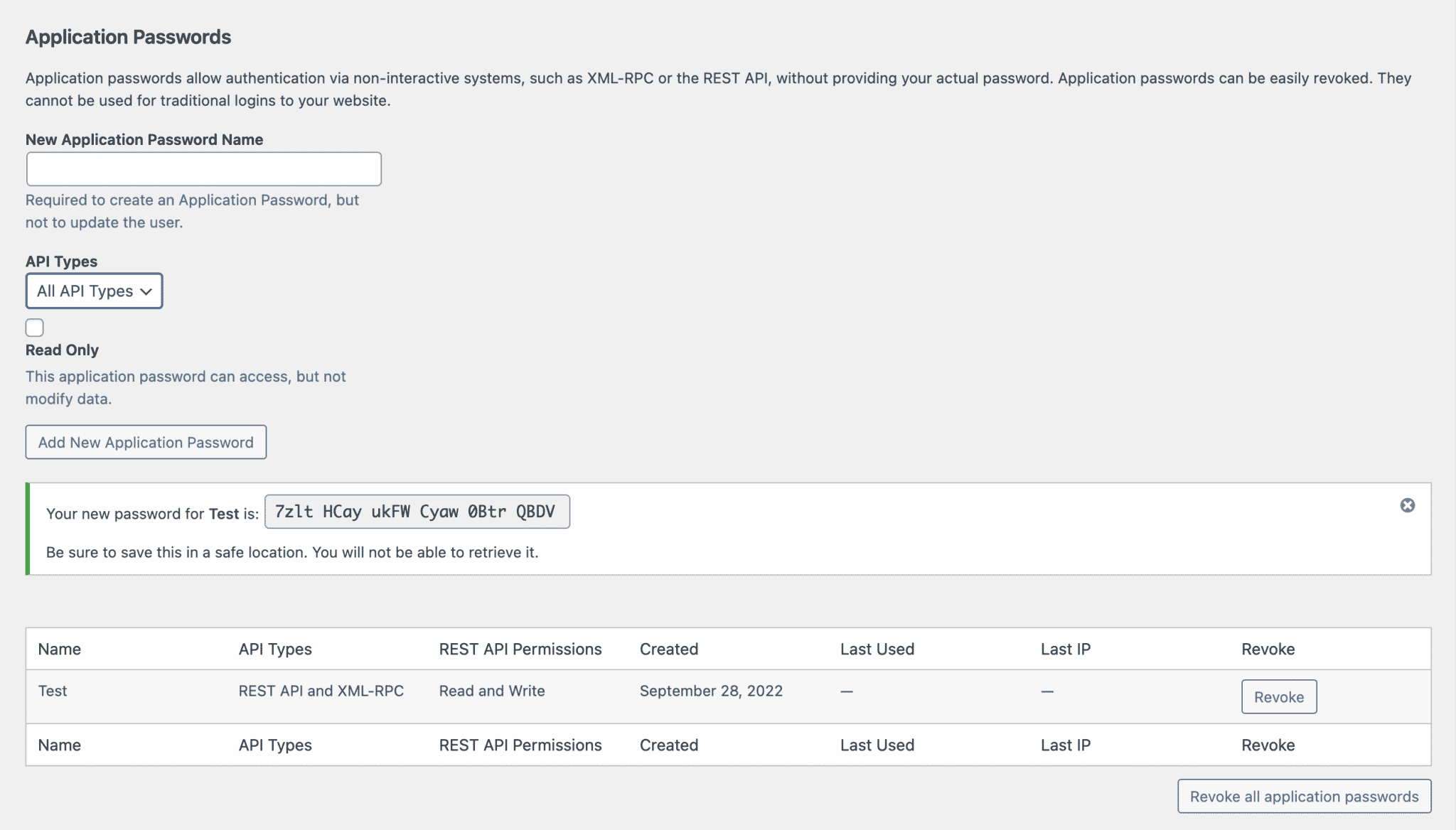Click the REST API Permissions header
Viewport: 1456px width, 830px height.
pos(520,649)
